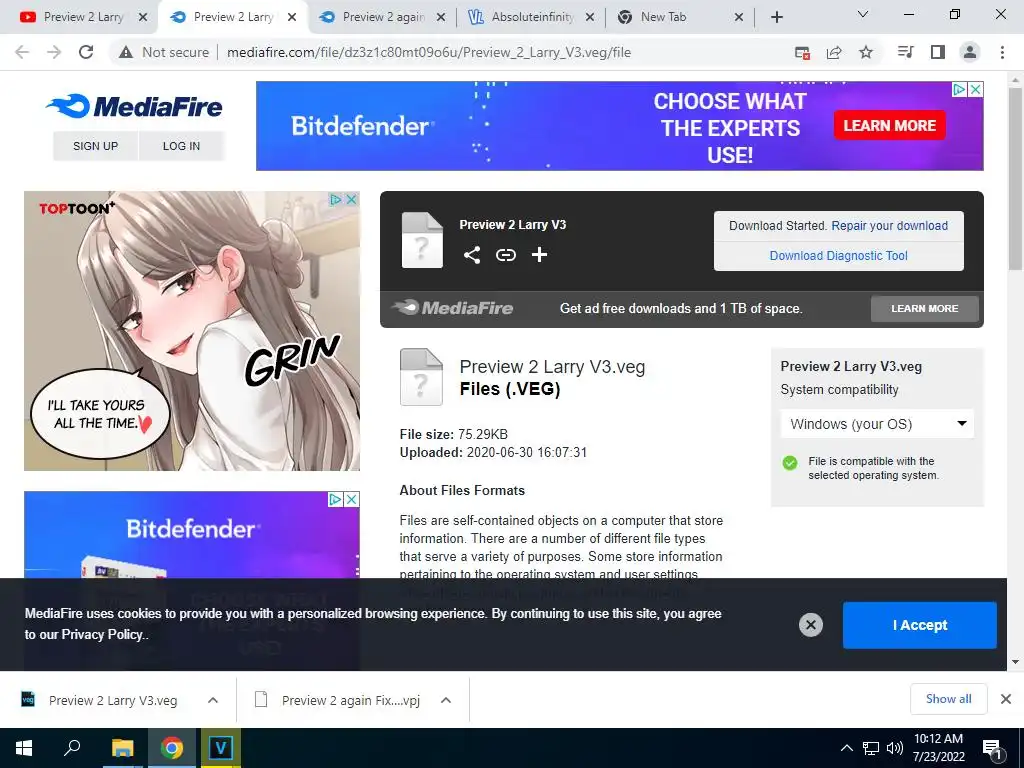1024x768 pixels.
Task: Open Windows Start menu
Action: click(x=24, y=748)
